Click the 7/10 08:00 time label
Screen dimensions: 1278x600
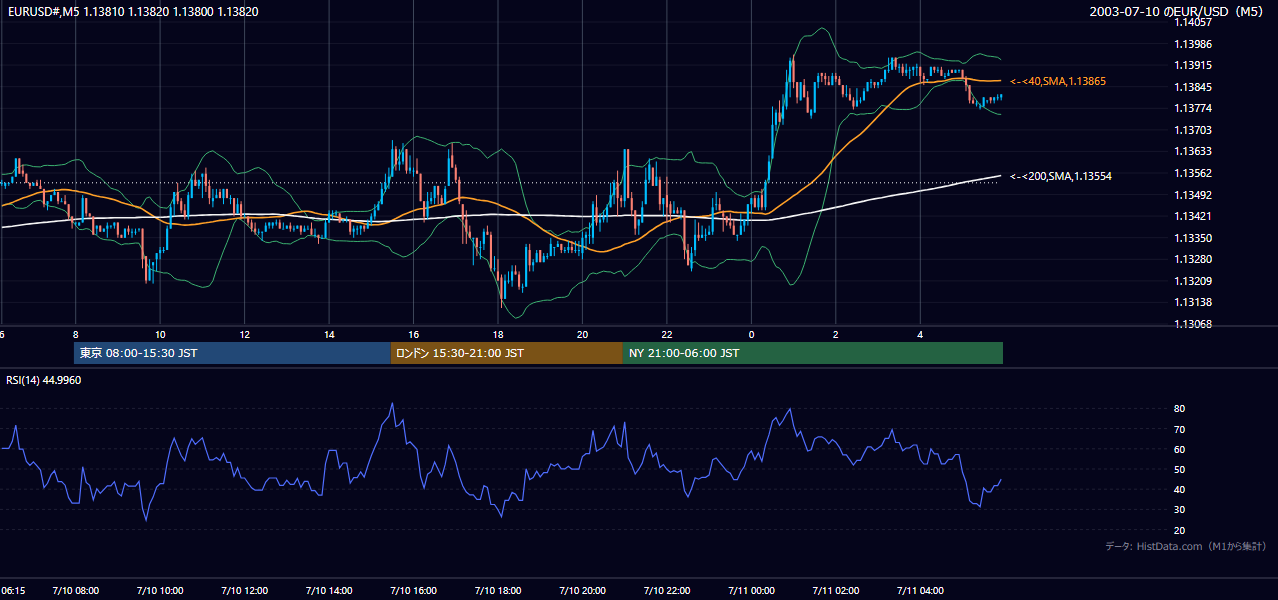pyautogui.click(x=75, y=591)
